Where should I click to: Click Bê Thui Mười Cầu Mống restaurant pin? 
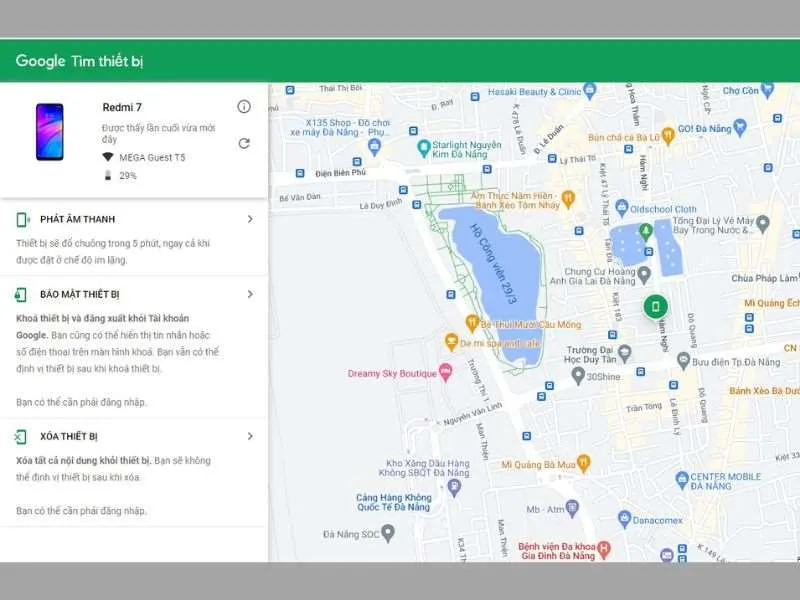click(472, 323)
